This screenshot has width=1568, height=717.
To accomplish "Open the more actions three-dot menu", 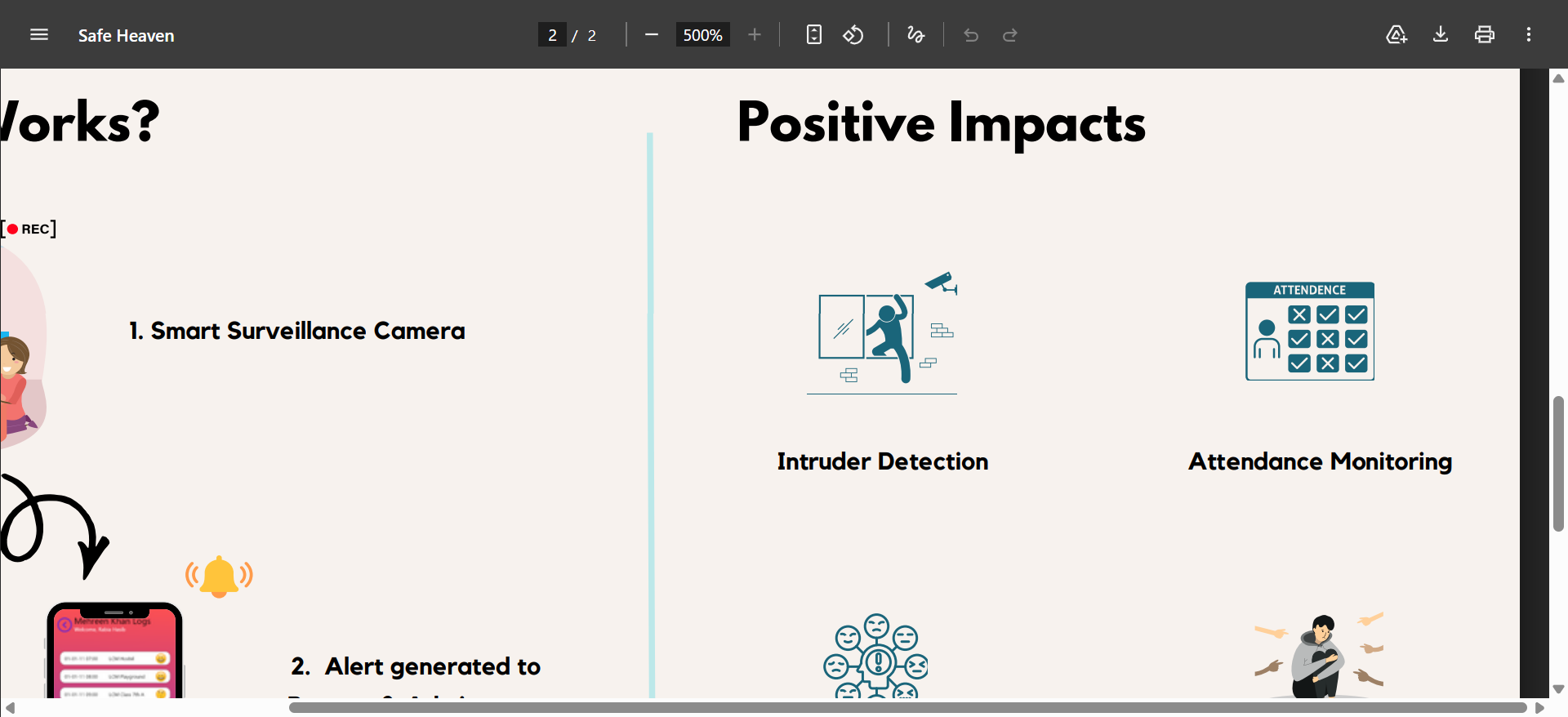I will pos(1529,34).
